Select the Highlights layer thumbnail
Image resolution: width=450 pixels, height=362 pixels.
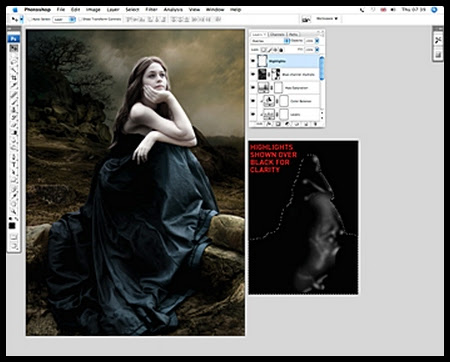262,61
